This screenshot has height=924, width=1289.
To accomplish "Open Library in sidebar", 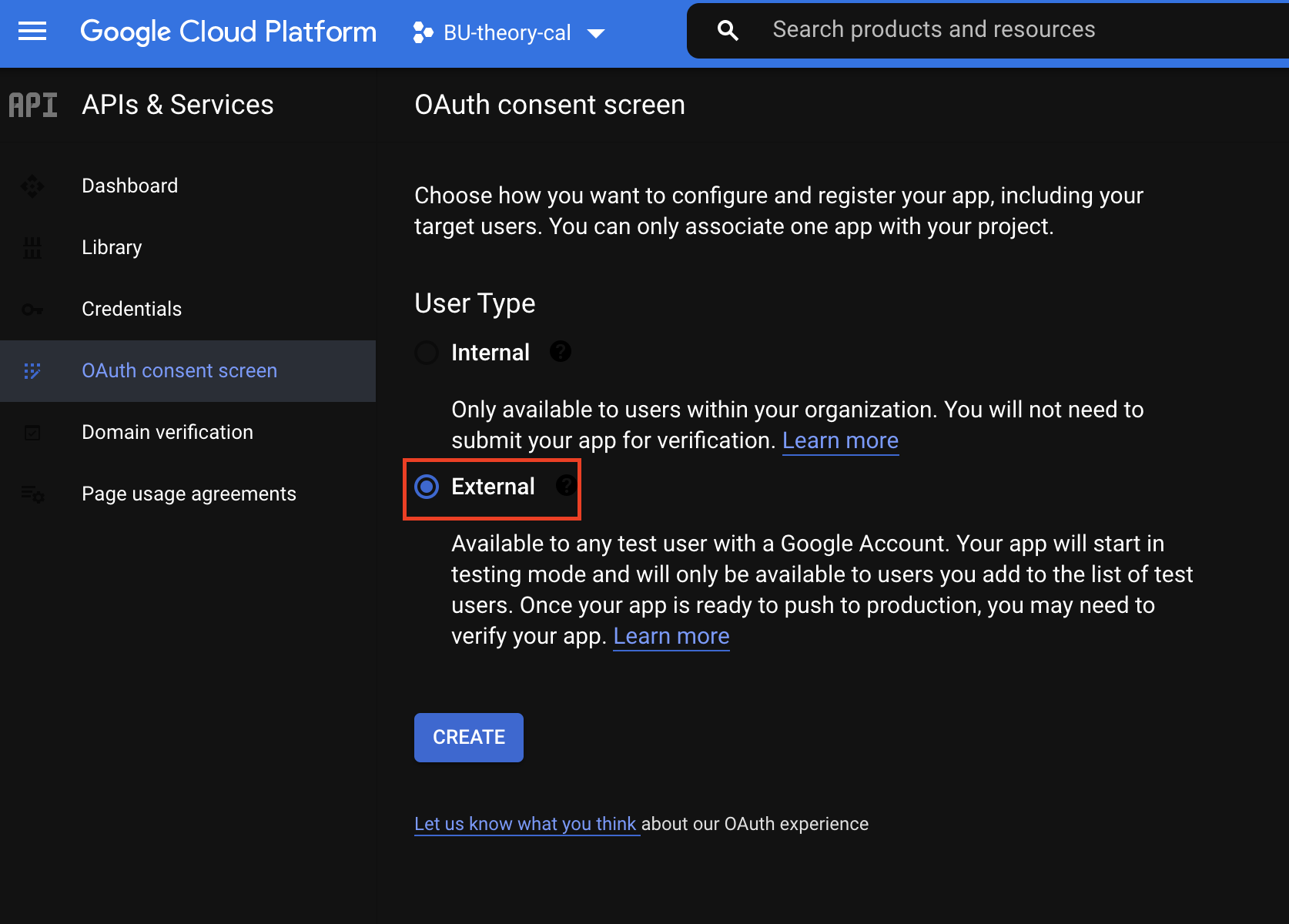I will [188, 247].
